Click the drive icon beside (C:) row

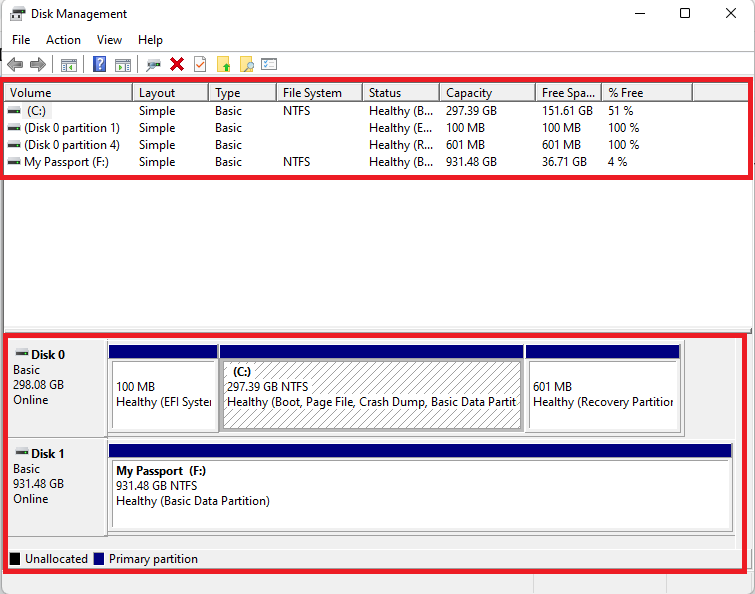tap(14, 111)
